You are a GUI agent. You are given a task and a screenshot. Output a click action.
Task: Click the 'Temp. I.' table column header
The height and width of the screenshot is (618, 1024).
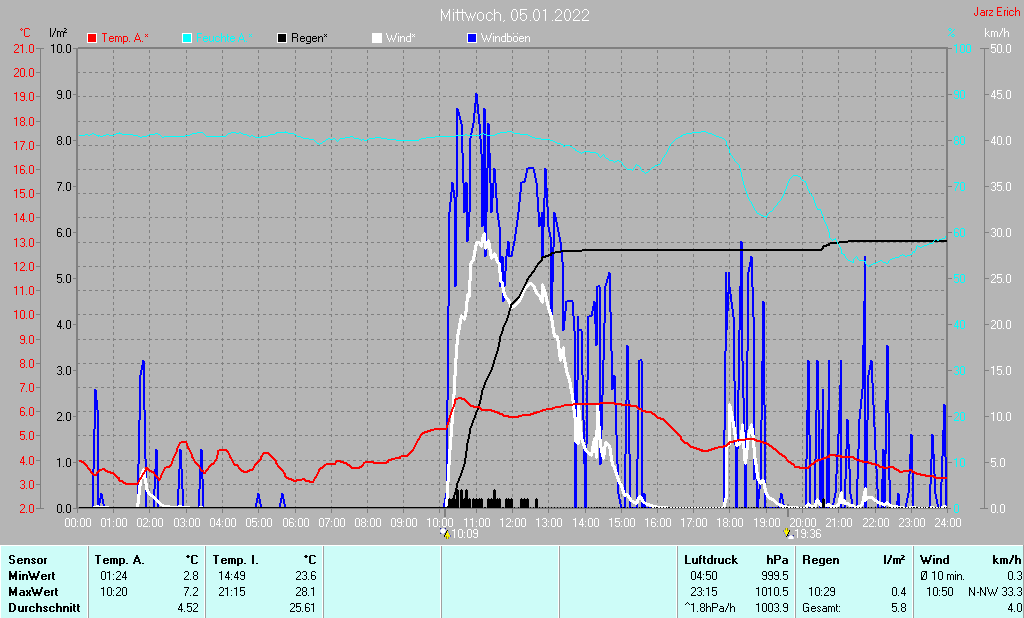click(x=236, y=560)
